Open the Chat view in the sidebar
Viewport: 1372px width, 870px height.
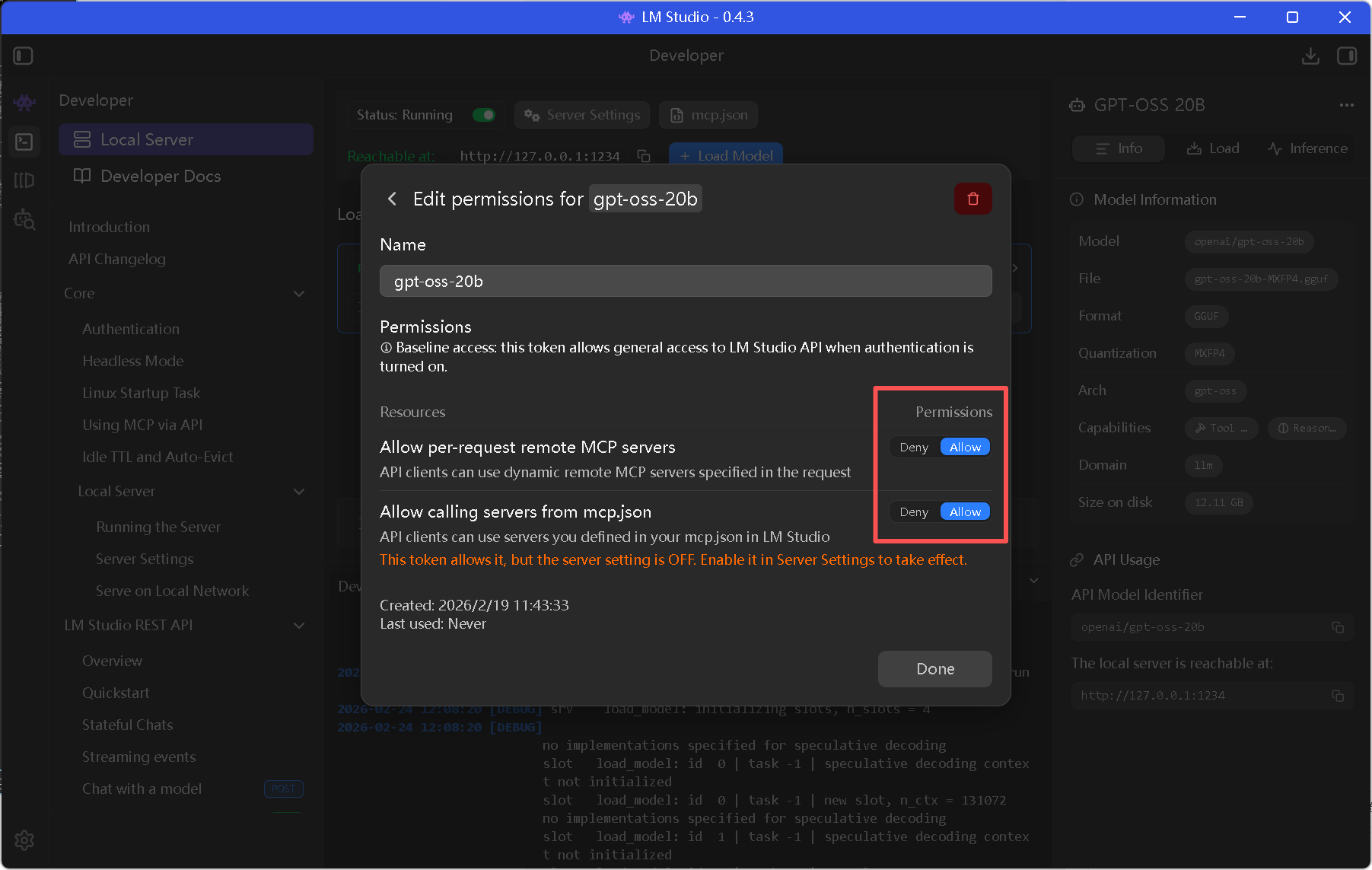click(24, 102)
